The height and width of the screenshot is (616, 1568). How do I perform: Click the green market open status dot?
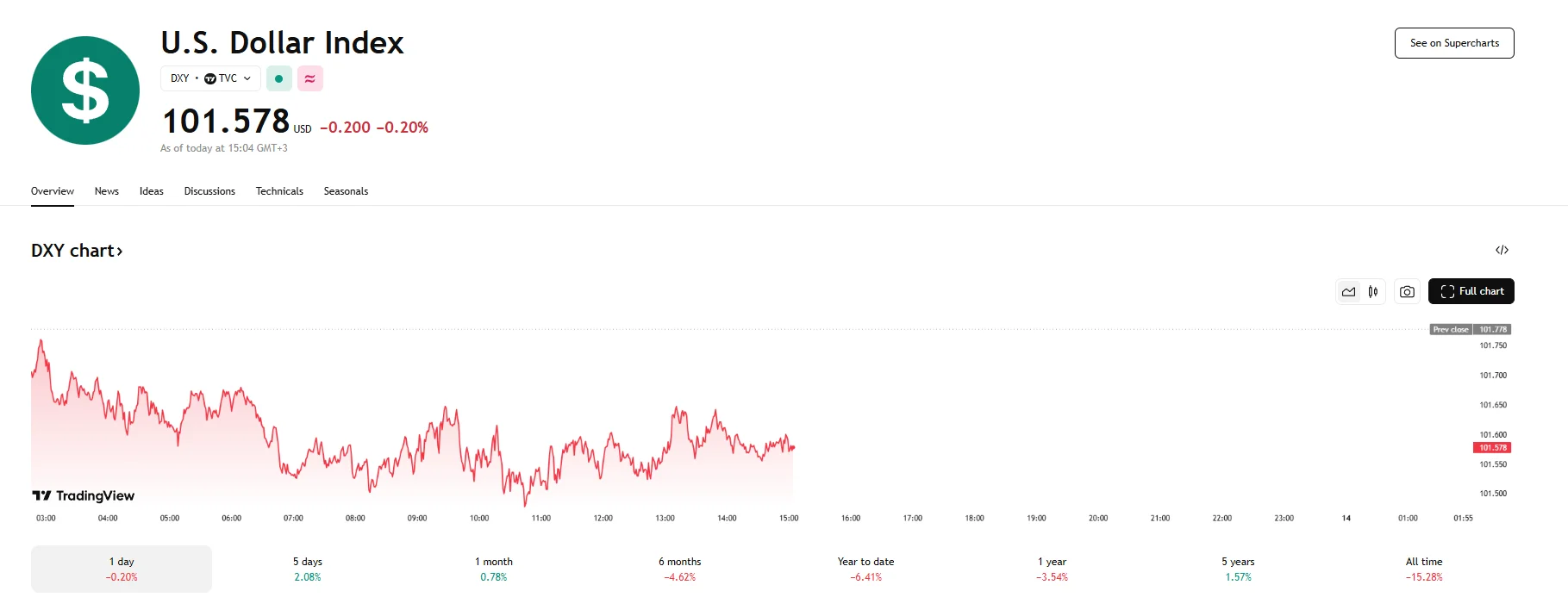278,78
